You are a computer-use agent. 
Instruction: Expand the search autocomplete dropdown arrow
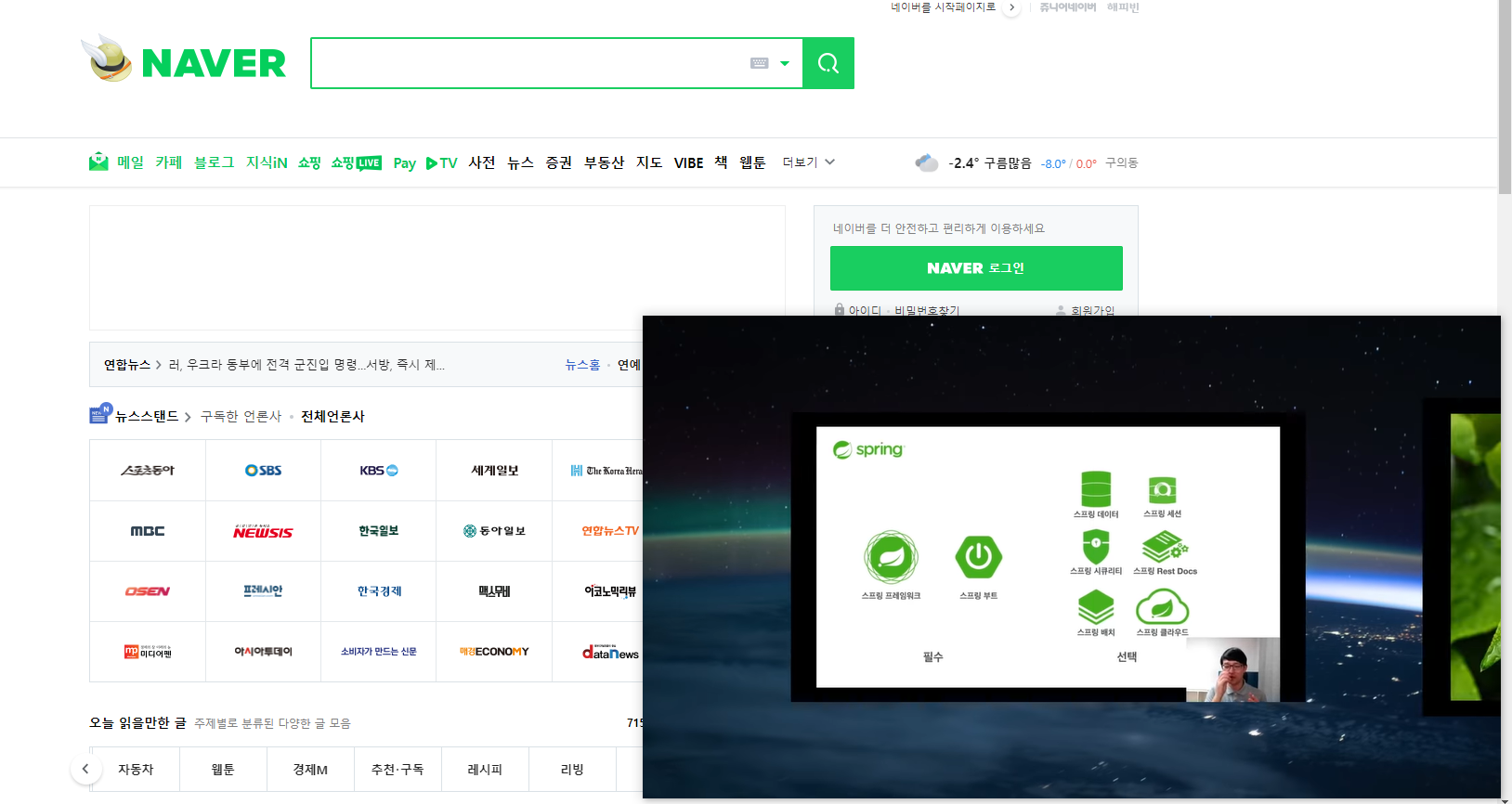785,63
